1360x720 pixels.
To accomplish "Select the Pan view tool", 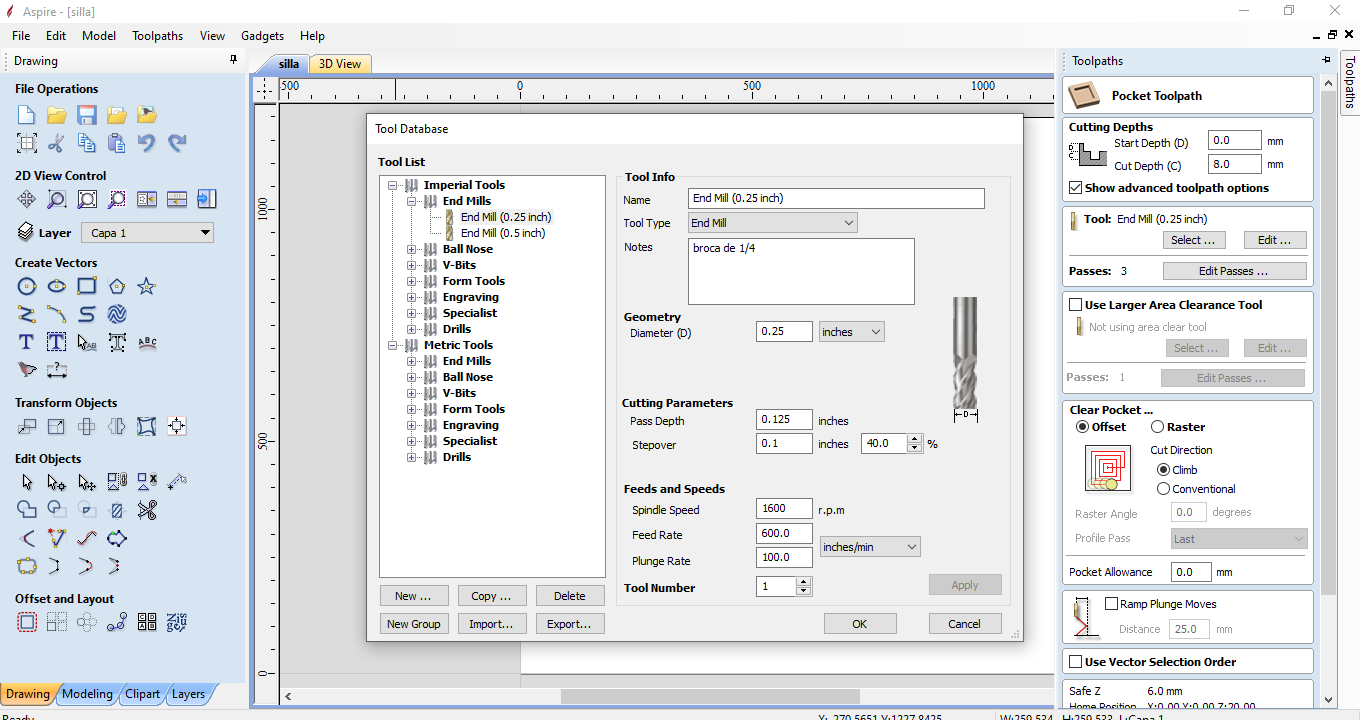I will tap(27, 199).
